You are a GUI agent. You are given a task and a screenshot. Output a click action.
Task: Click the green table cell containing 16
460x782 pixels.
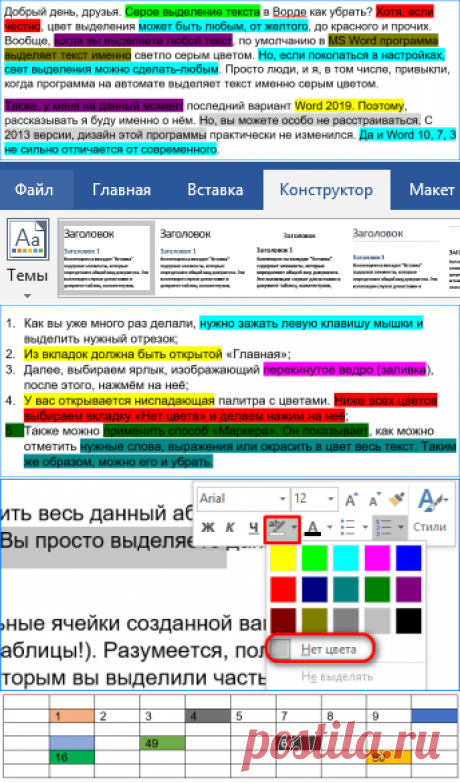(x=72, y=757)
